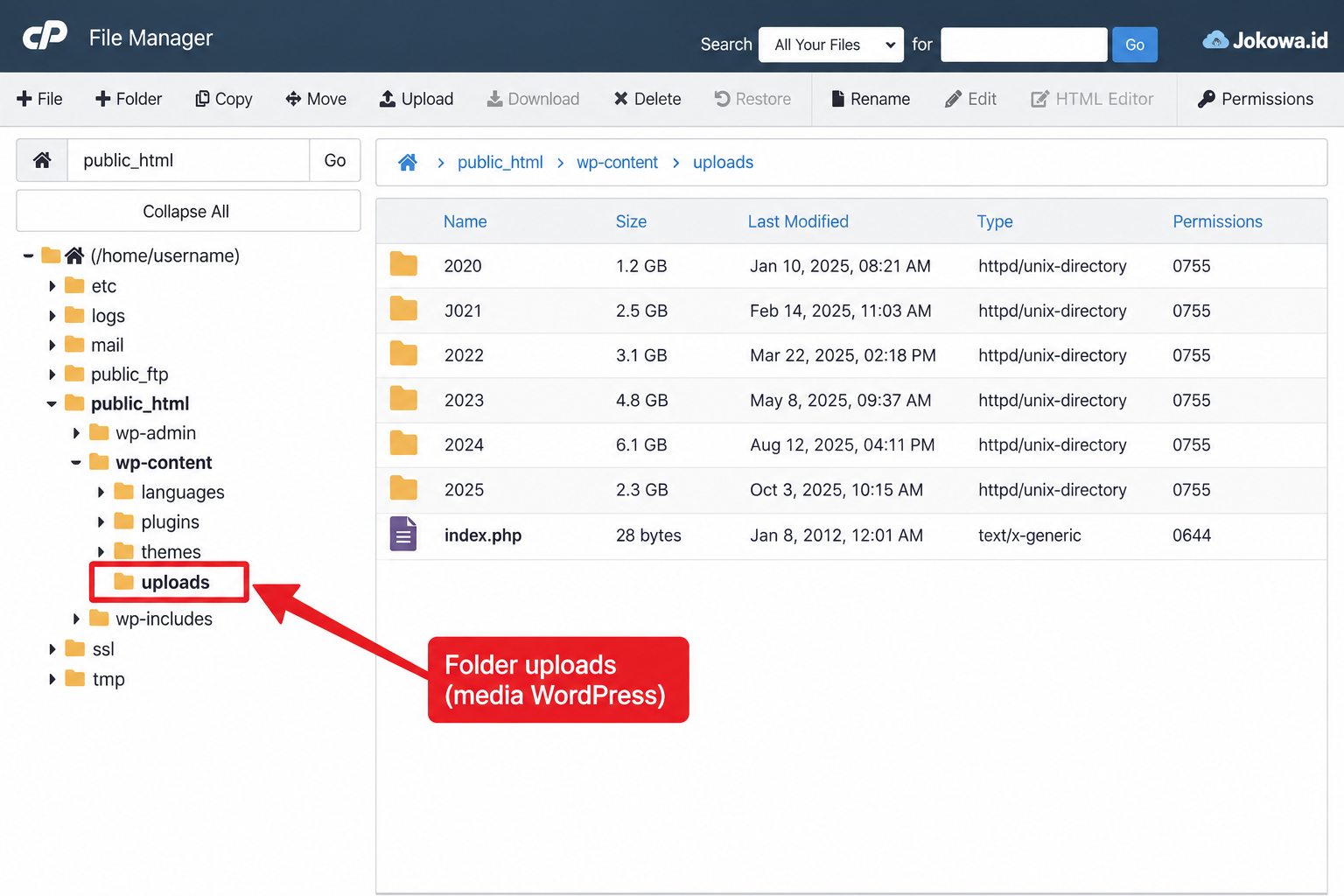Sort by Last Modified column header
This screenshot has width=1344, height=896.
798,221
